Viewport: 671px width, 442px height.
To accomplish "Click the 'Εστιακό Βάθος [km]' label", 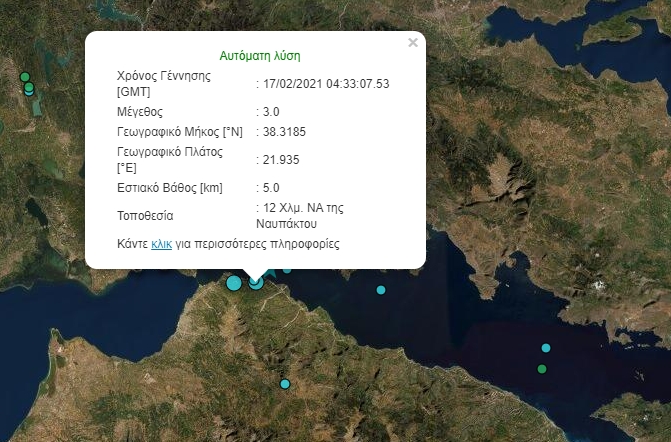I will [x=170, y=188].
